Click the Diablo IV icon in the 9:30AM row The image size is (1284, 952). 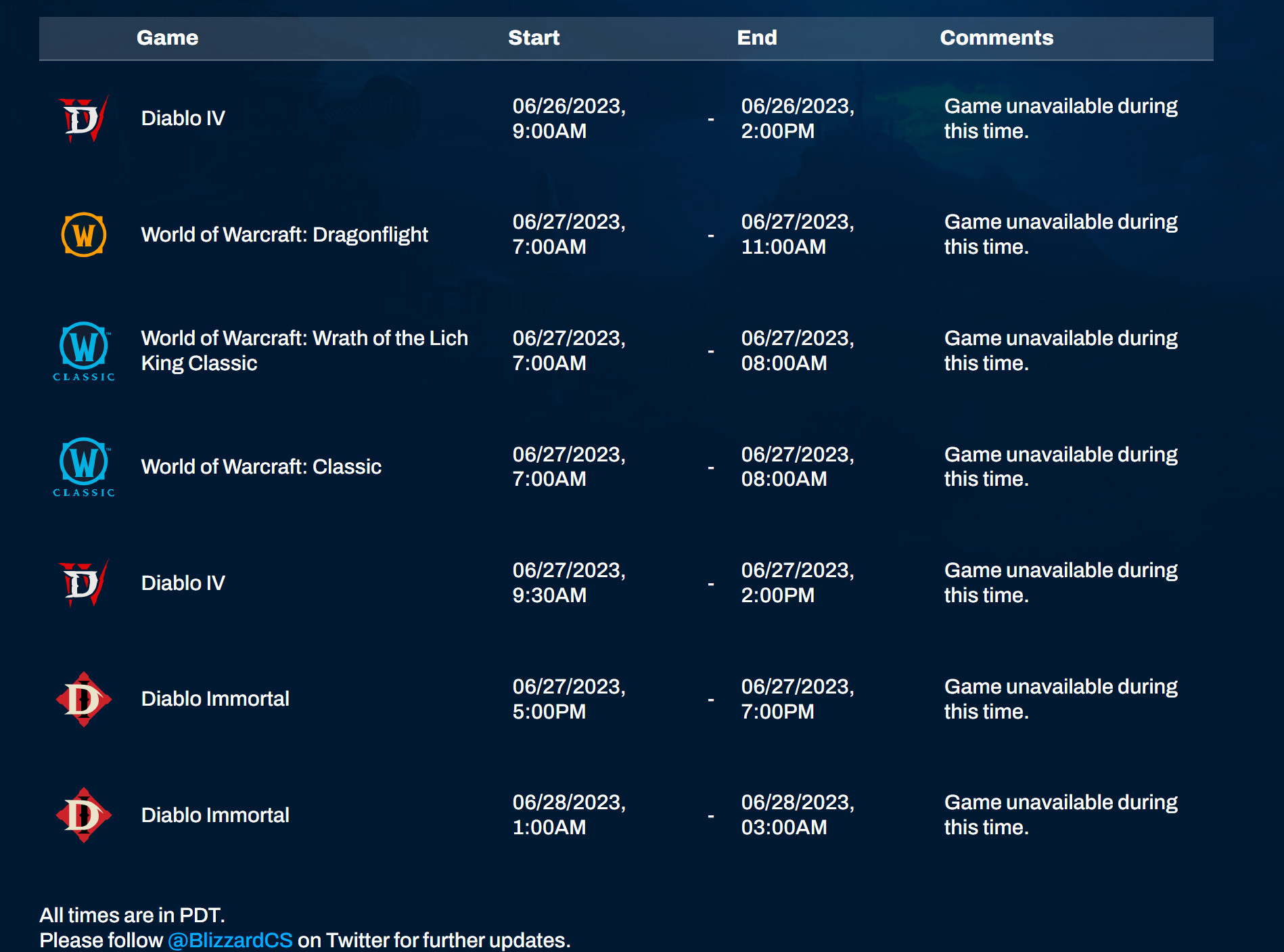[83, 583]
